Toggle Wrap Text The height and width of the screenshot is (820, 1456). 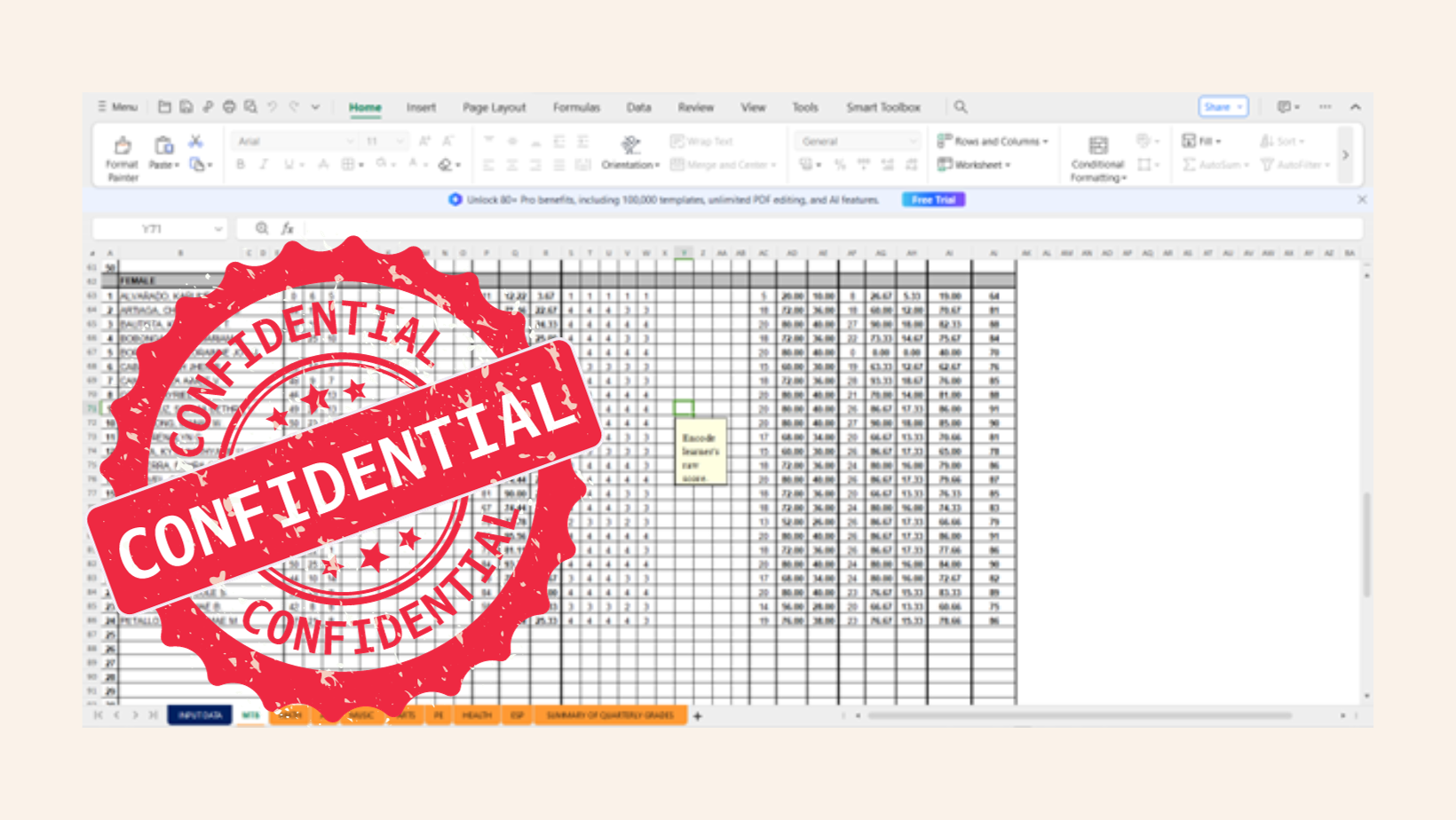point(701,141)
